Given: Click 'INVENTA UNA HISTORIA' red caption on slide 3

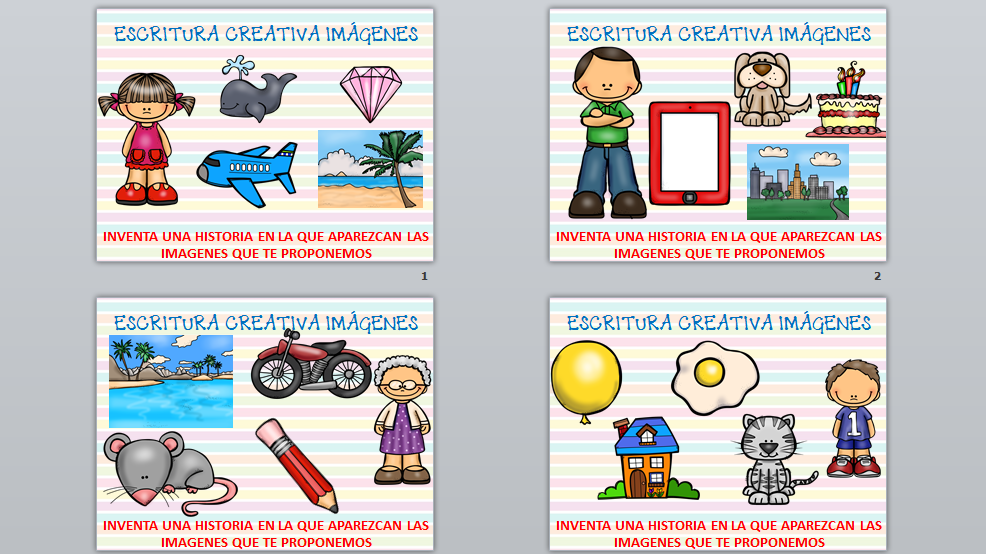Looking at the screenshot, I should 265,533.
